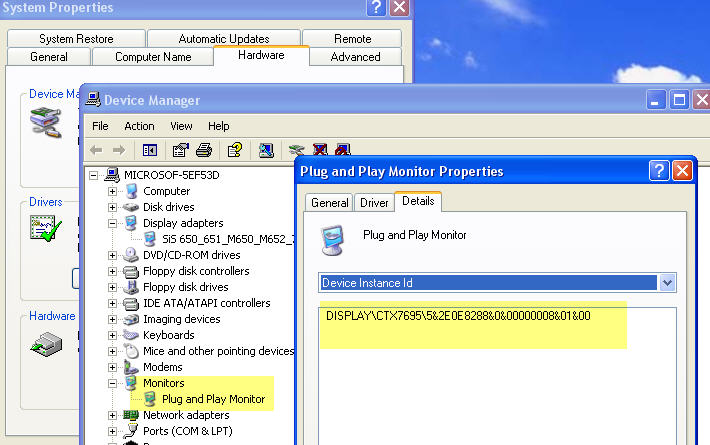Click the Disable device toolbar icon

click(x=343, y=149)
